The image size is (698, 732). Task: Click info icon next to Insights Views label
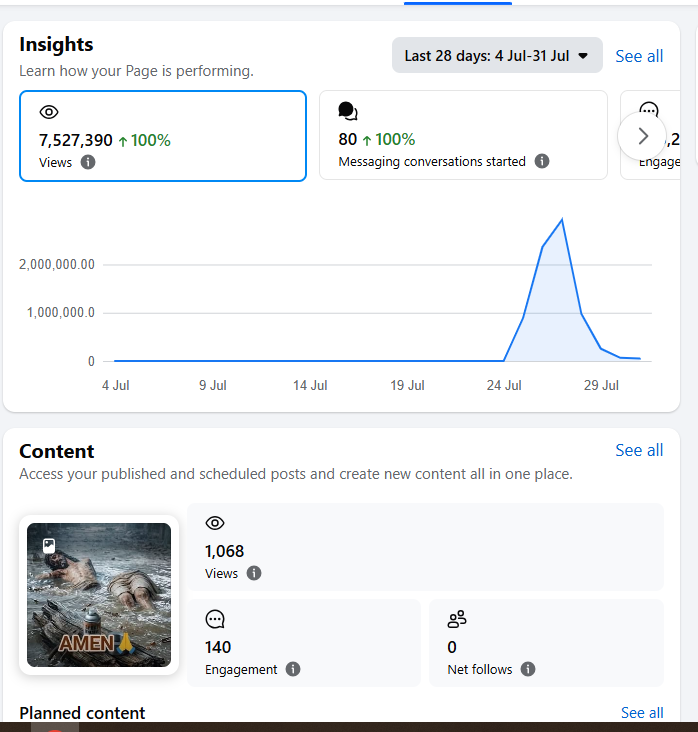coord(88,162)
